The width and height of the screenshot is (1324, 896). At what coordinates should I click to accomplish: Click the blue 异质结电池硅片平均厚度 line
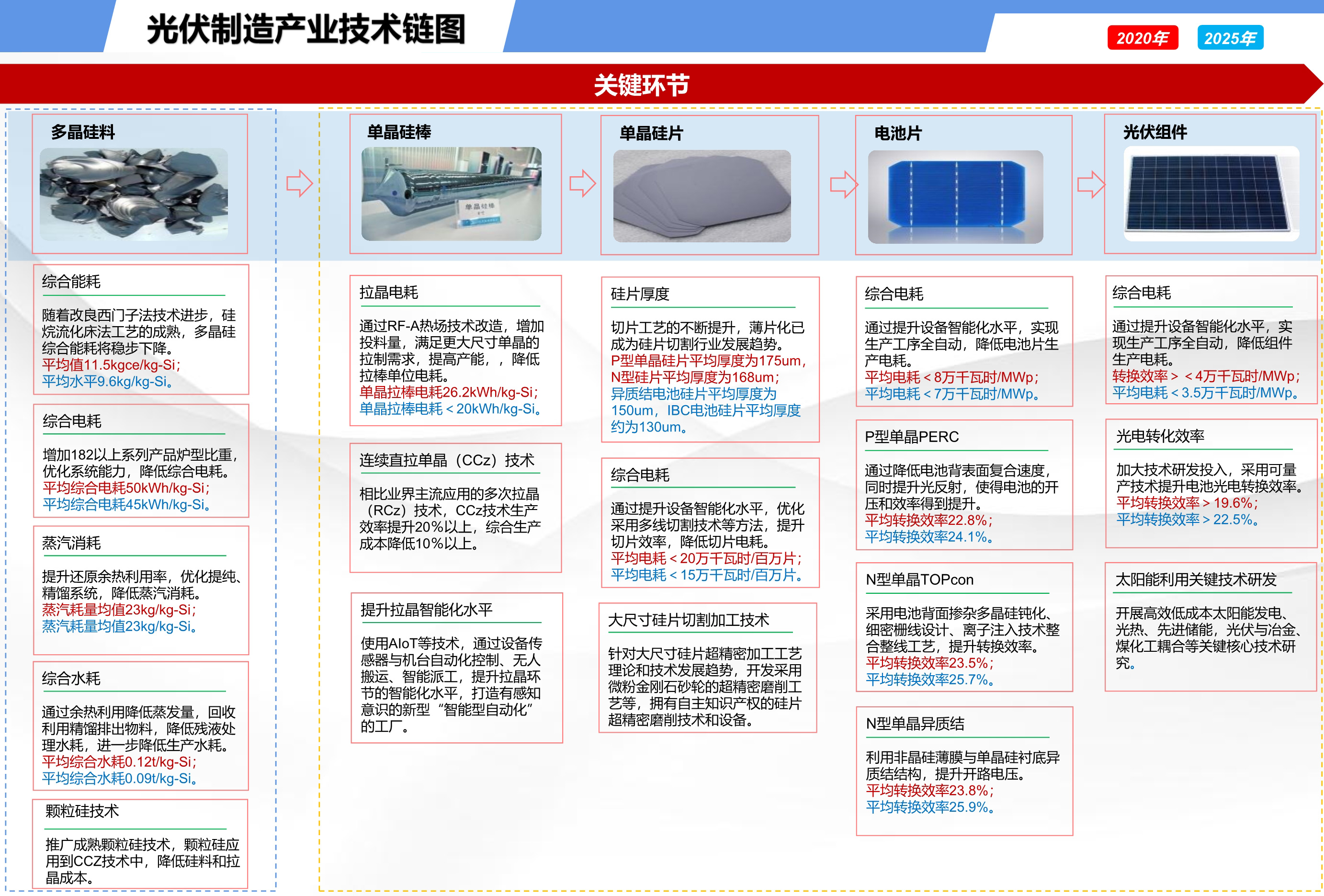pyautogui.click(x=693, y=394)
